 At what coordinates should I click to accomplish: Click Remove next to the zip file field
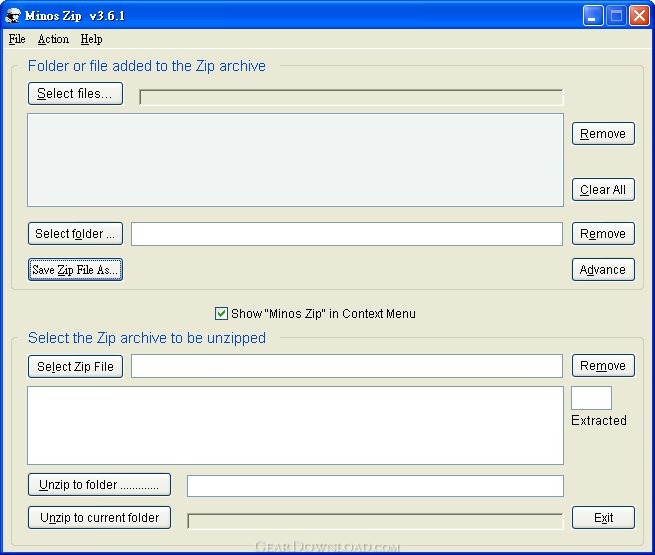coord(603,366)
